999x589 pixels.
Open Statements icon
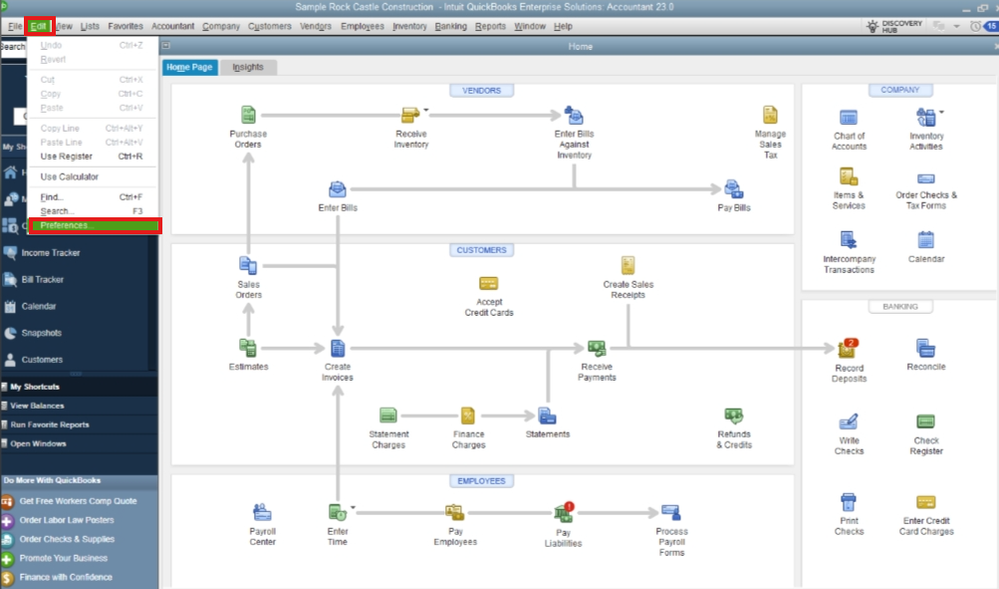coord(547,416)
